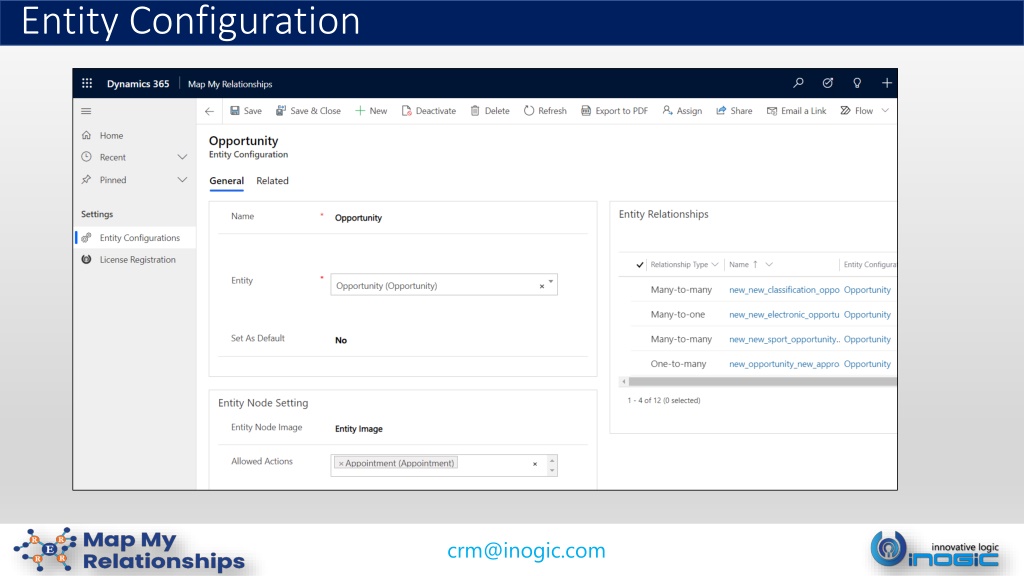Click Entity Node Image value
The width and height of the screenshot is (1024, 576).
coord(359,429)
